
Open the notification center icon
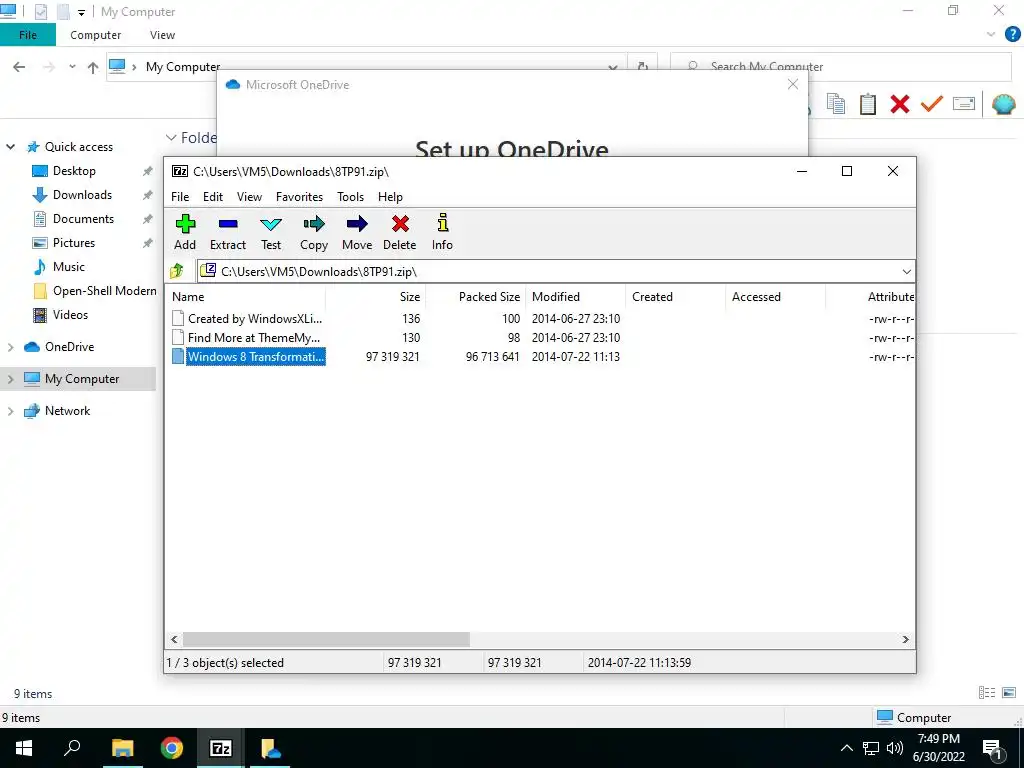point(993,748)
